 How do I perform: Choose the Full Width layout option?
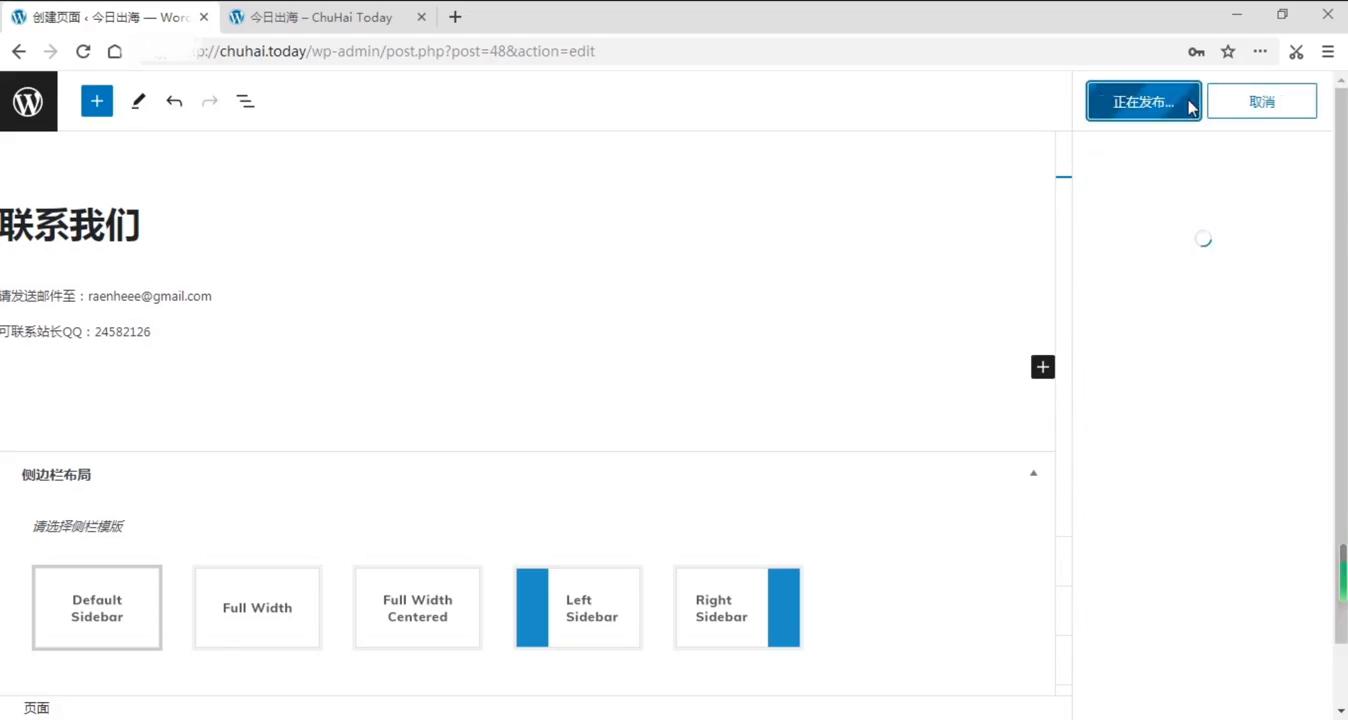click(x=257, y=608)
